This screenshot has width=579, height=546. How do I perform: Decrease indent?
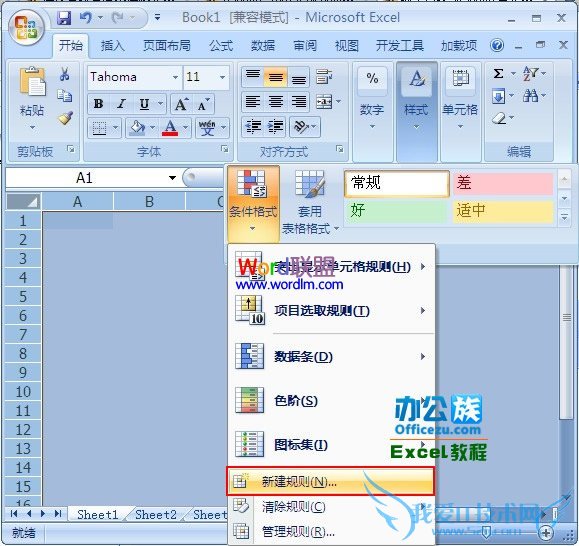[x=254, y=127]
